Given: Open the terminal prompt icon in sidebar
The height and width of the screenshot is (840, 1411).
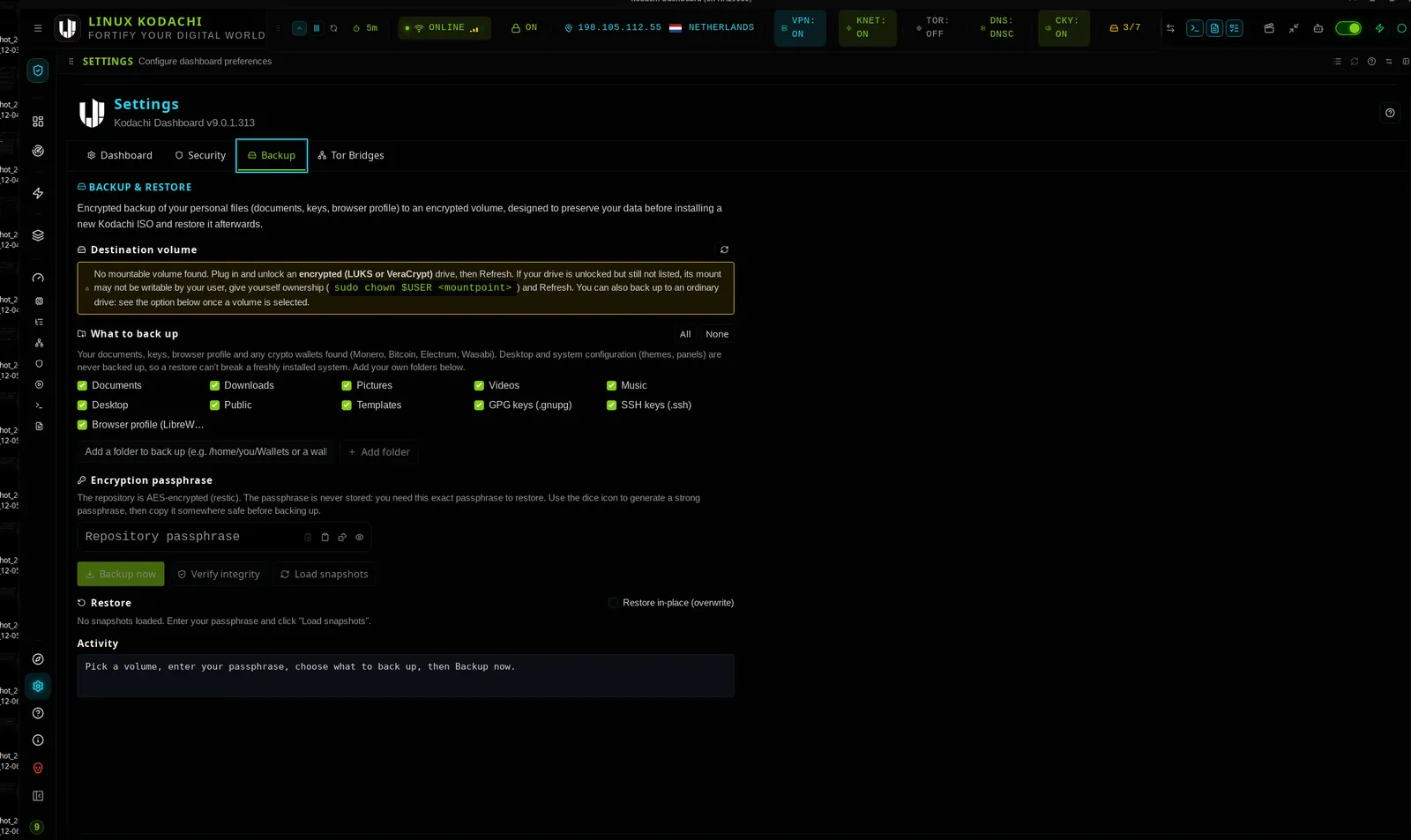Looking at the screenshot, I should tap(39, 405).
